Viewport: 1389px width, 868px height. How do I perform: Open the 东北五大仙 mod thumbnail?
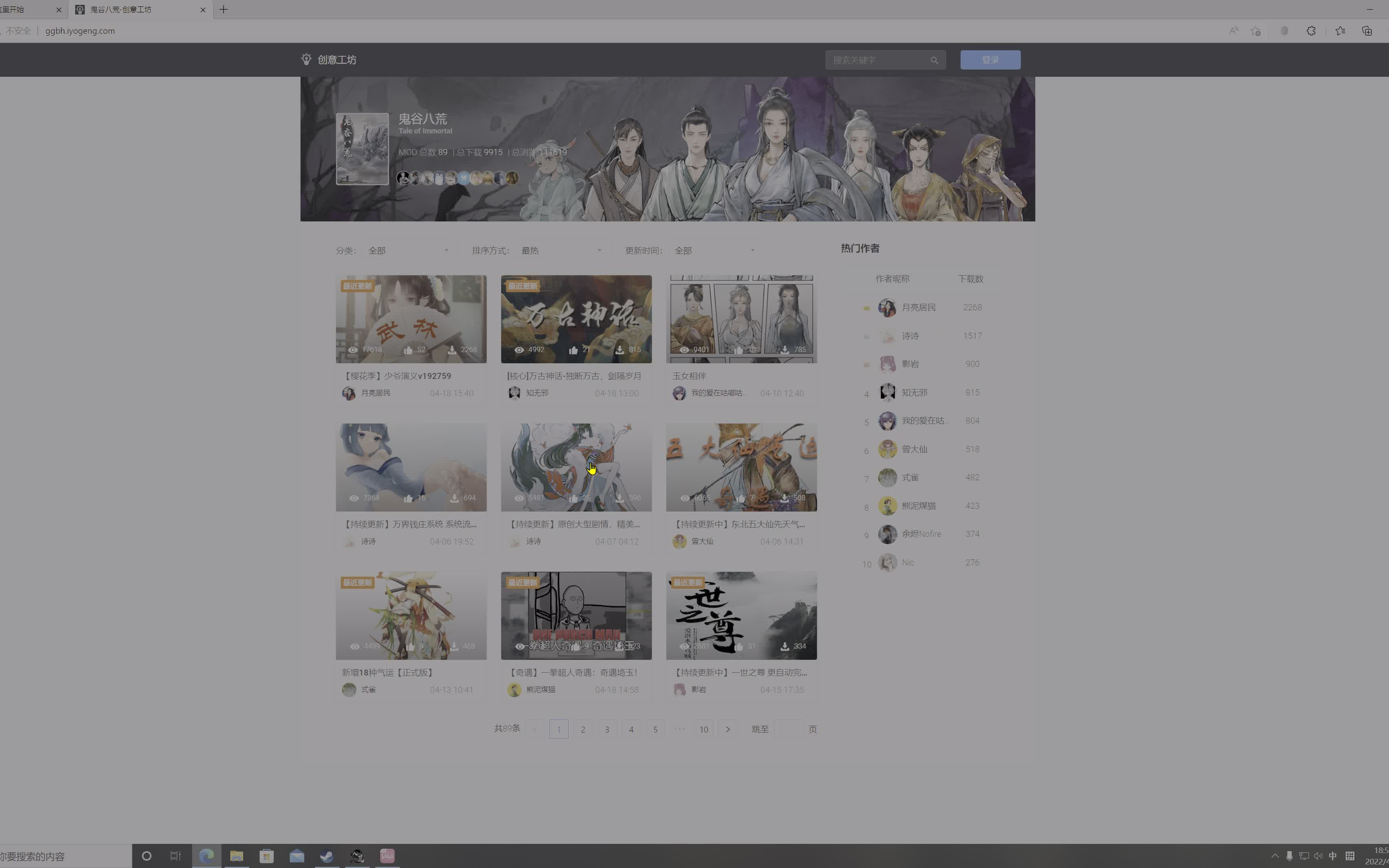pyautogui.click(x=741, y=467)
